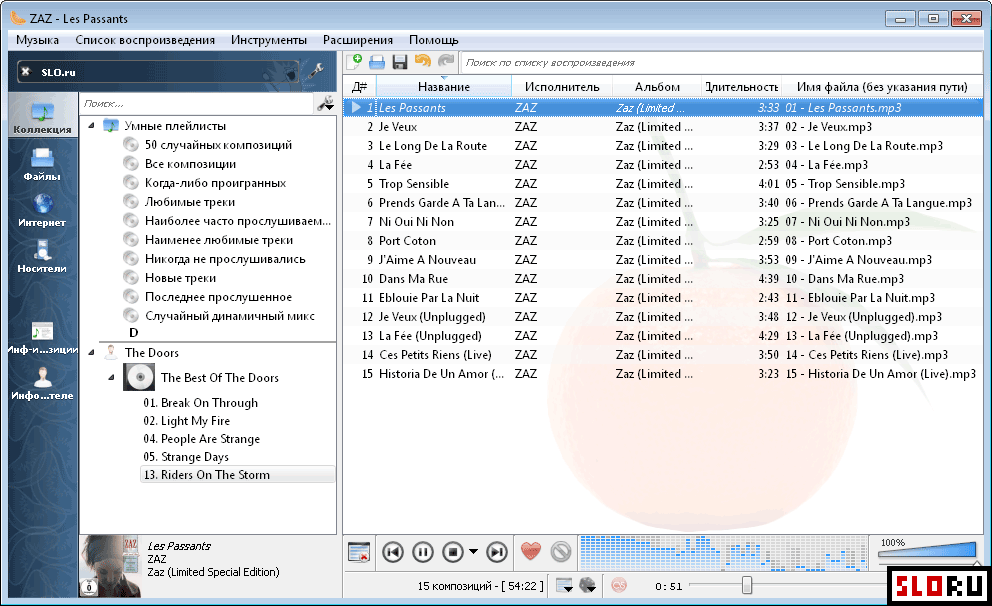Select the Новые треки smart playlist
Image resolution: width=992 pixels, height=606 pixels.
tap(180, 278)
